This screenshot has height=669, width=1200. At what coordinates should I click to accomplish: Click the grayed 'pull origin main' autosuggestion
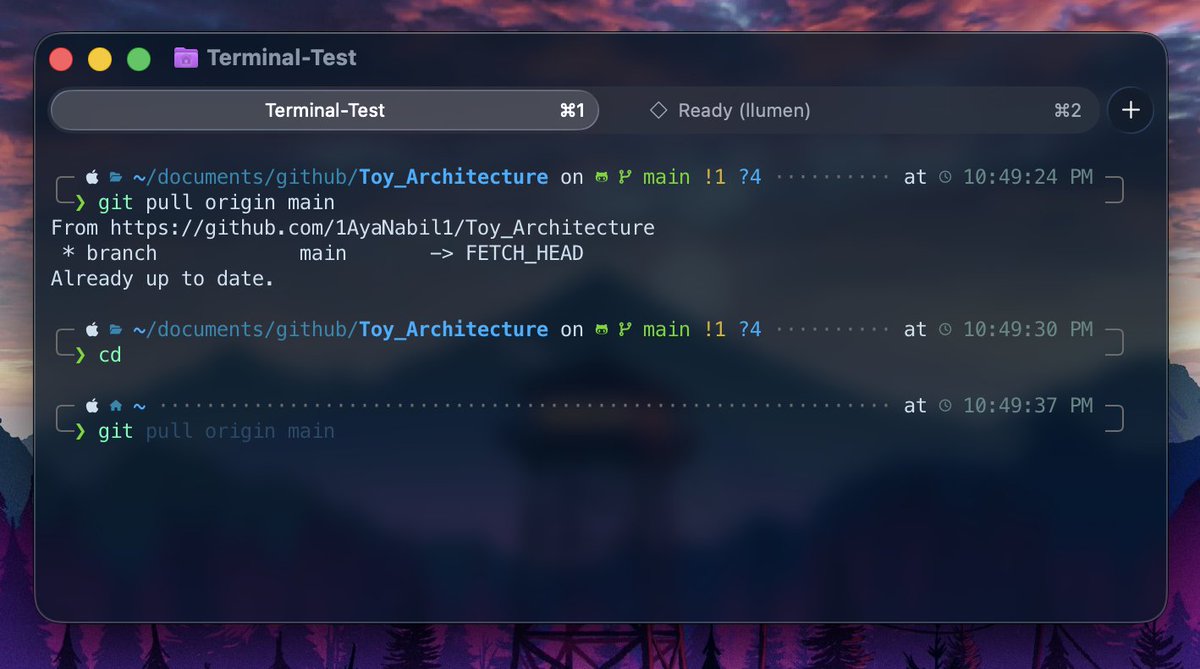click(x=240, y=431)
